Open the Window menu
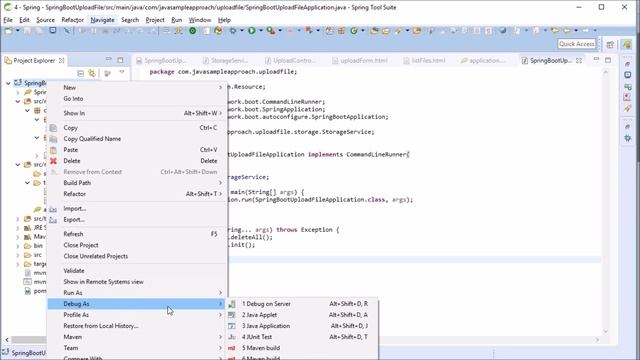The image size is (640, 360). [x=200, y=20]
